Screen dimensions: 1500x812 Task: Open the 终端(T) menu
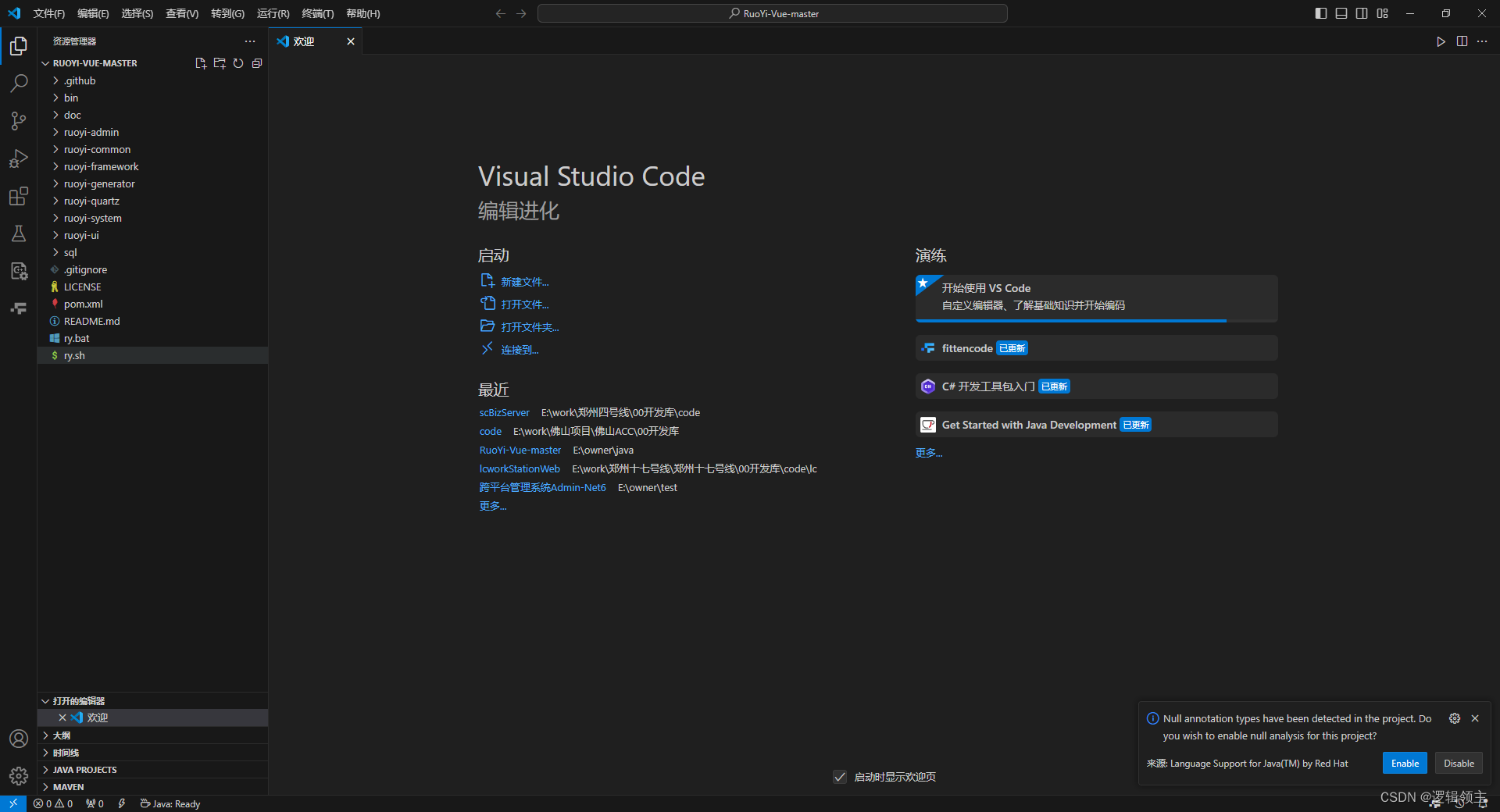317,13
